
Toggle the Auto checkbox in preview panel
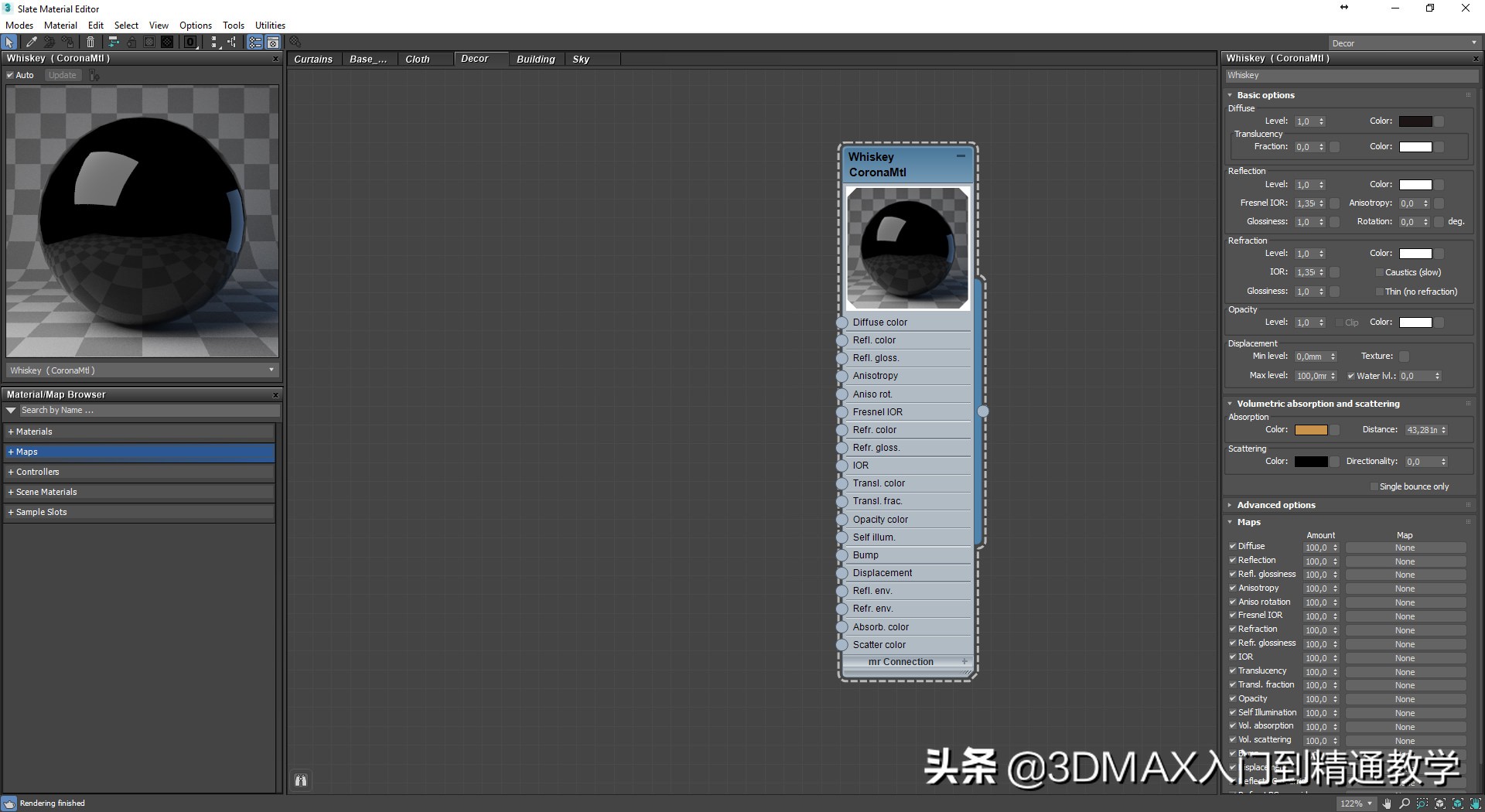[9, 75]
